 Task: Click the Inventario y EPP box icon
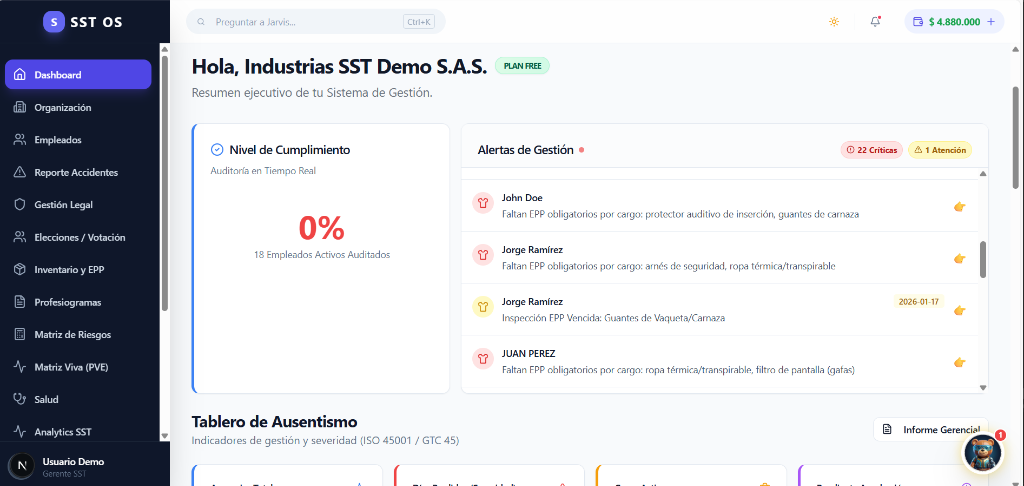[x=20, y=269]
